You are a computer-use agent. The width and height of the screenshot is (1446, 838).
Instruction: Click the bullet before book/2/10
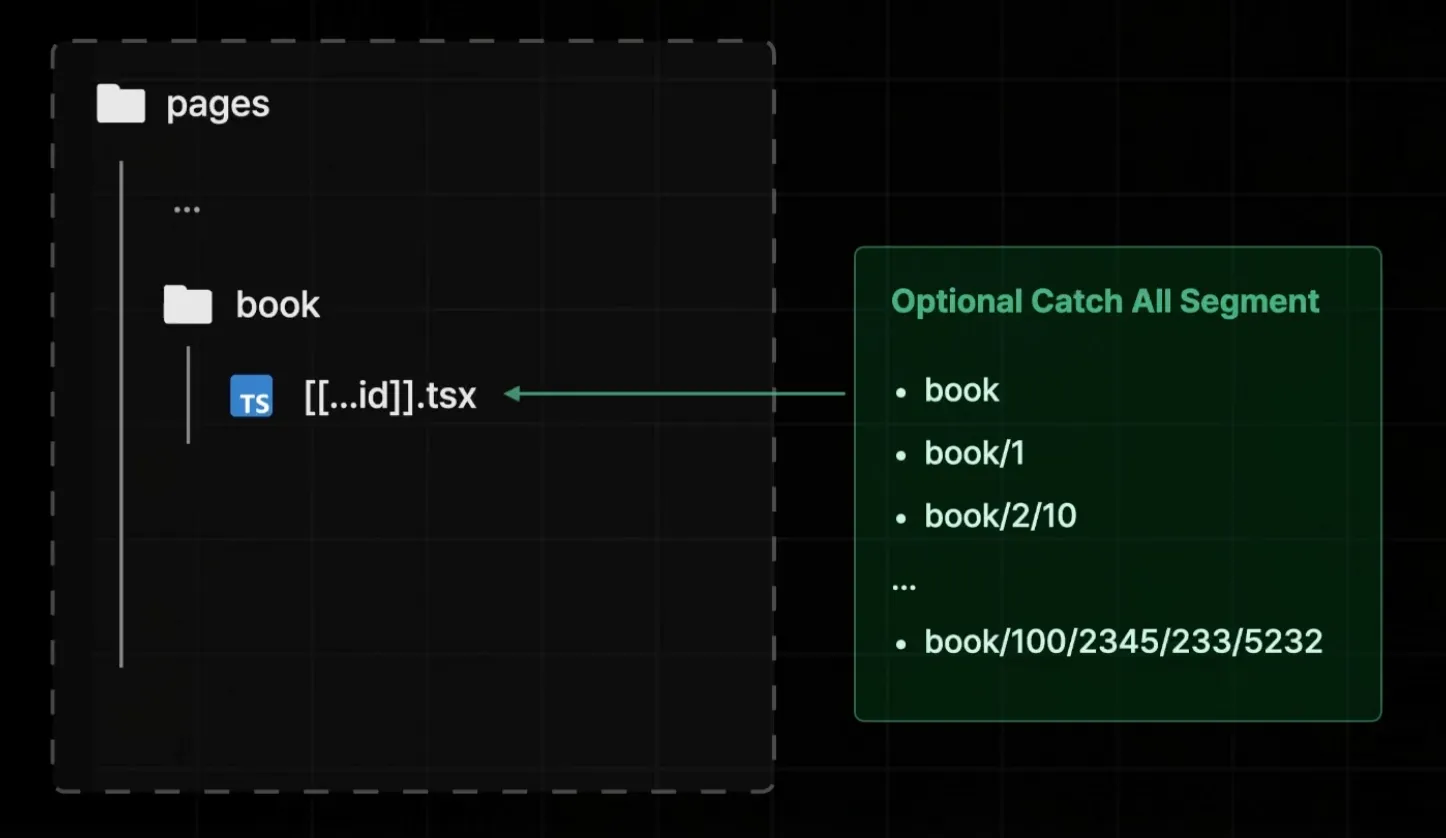click(x=901, y=518)
